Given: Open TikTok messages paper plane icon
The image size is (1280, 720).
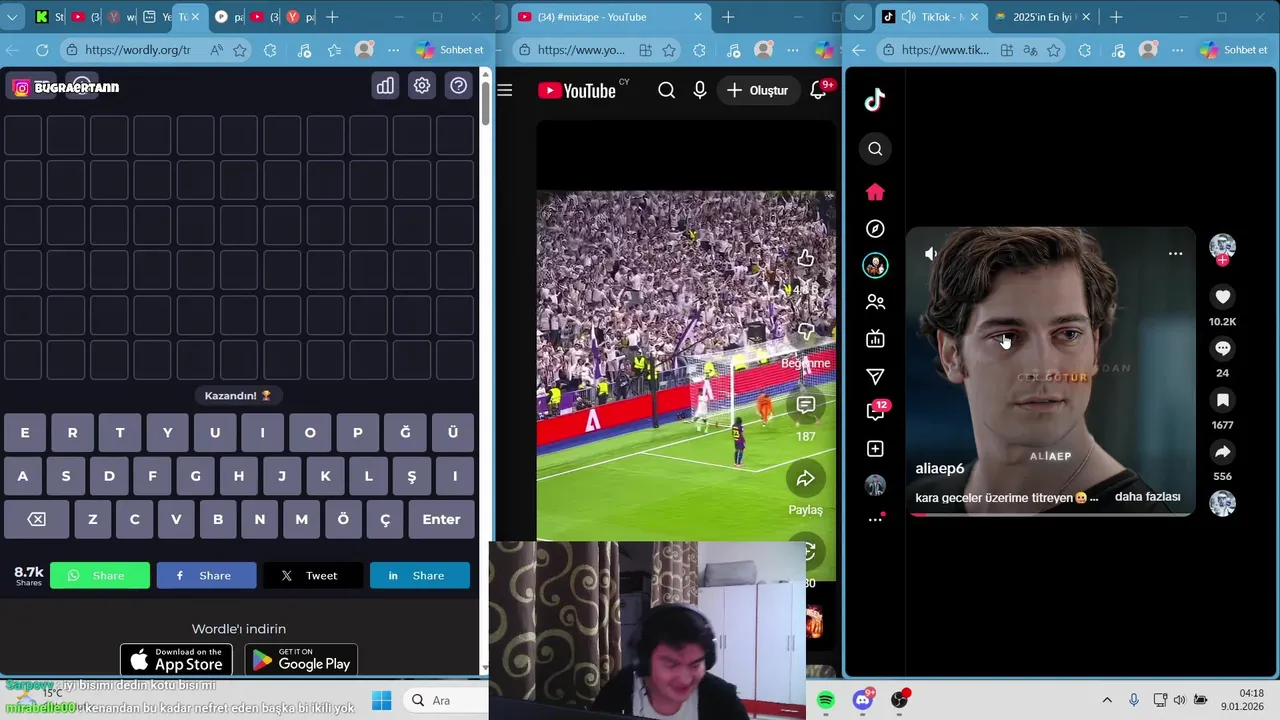Looking at the screenshot, I should point(875,376).
